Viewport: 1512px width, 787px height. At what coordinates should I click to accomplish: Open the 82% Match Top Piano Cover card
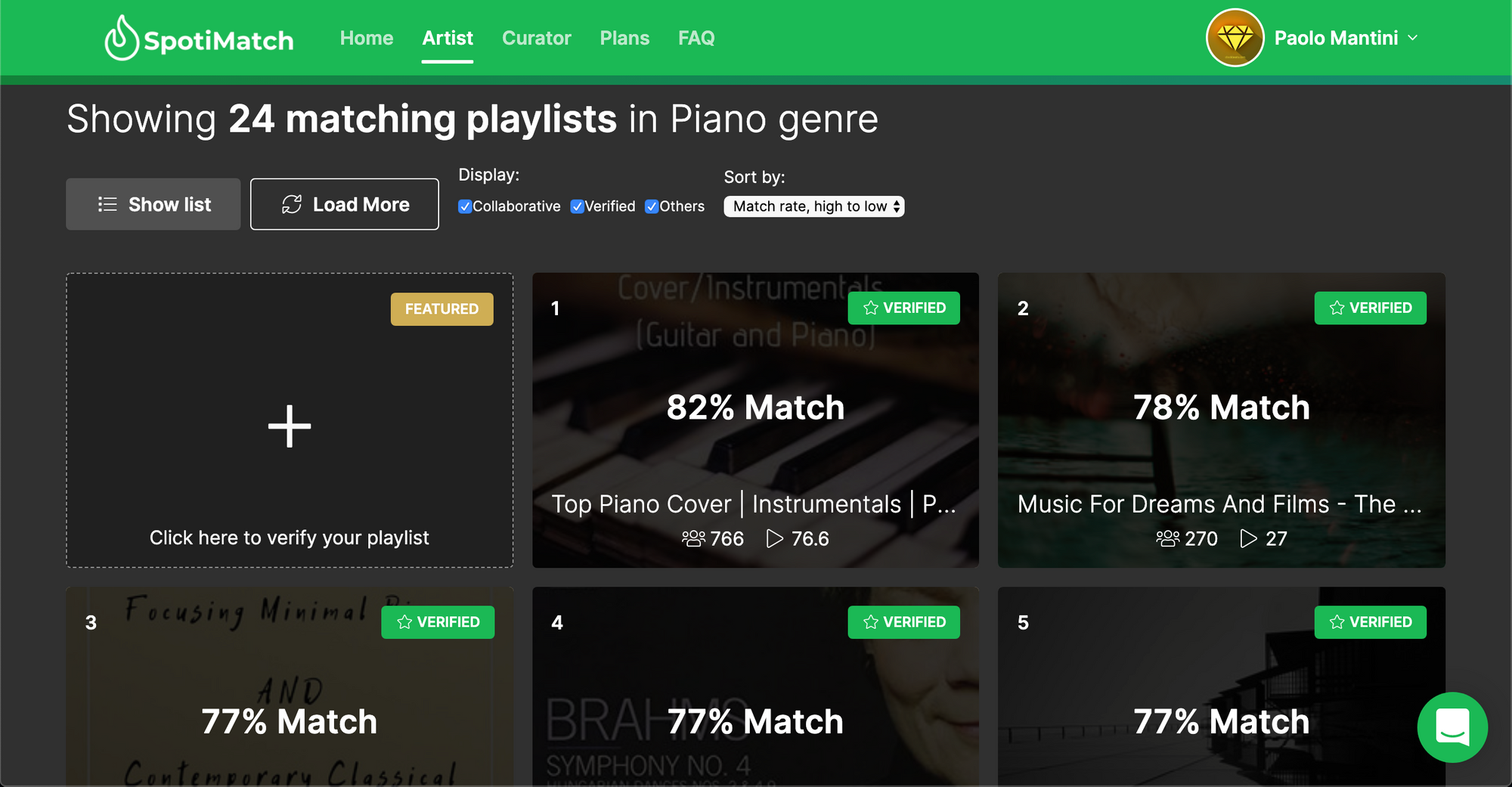point(755,420)
